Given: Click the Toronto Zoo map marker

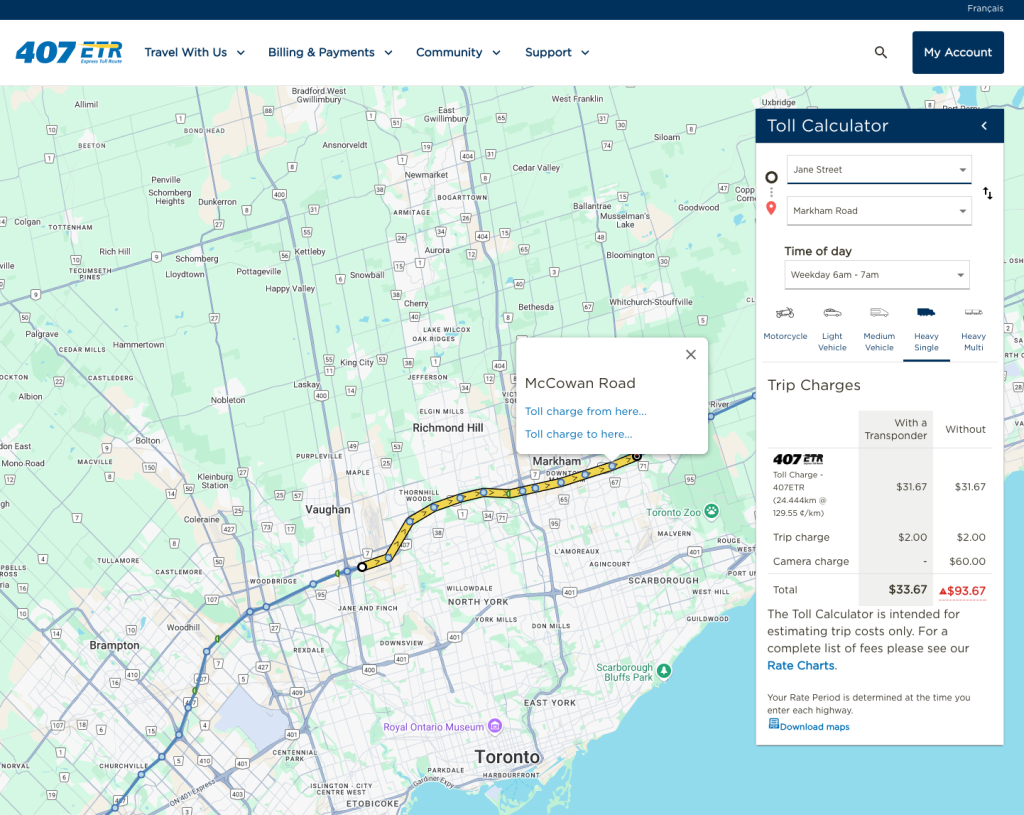Looking at the screenshot, I should click(711, 511).
